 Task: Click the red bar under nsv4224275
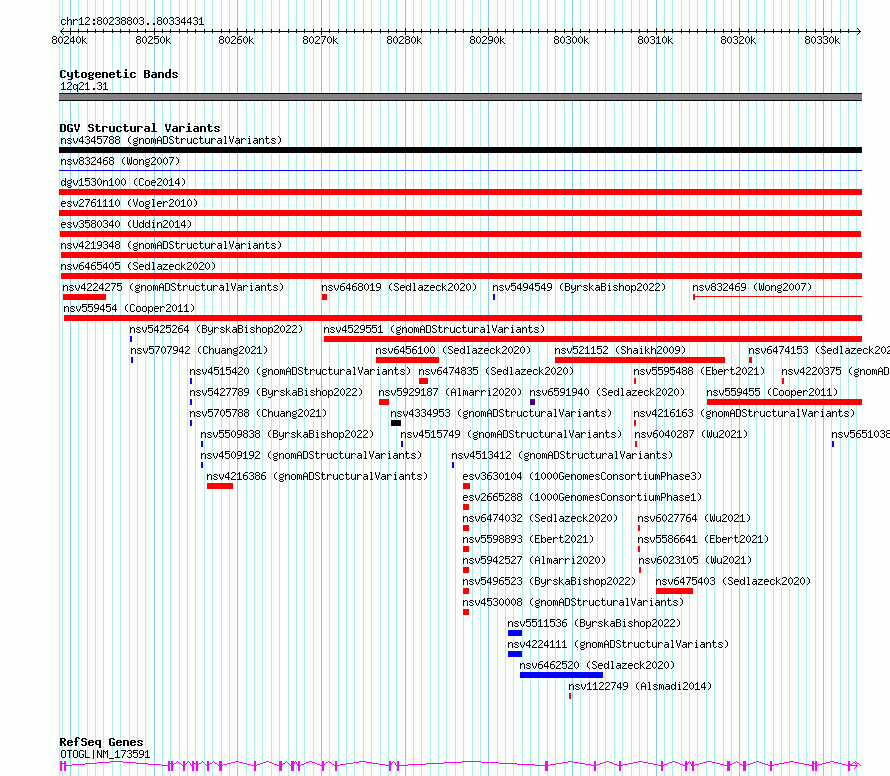point(84,297)
